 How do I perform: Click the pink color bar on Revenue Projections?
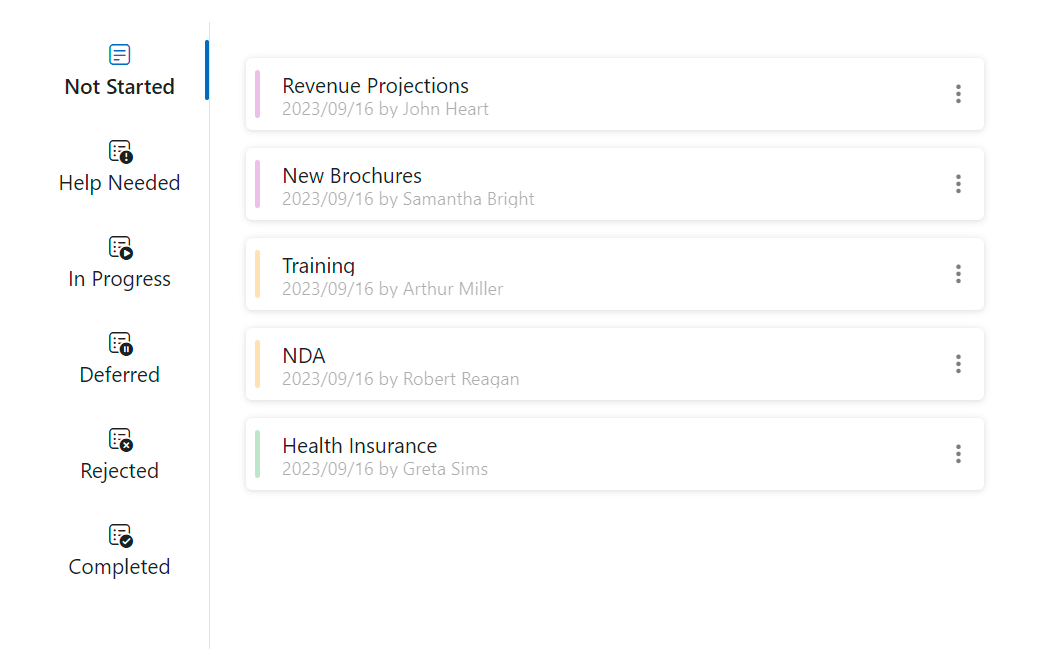point(258,94)
